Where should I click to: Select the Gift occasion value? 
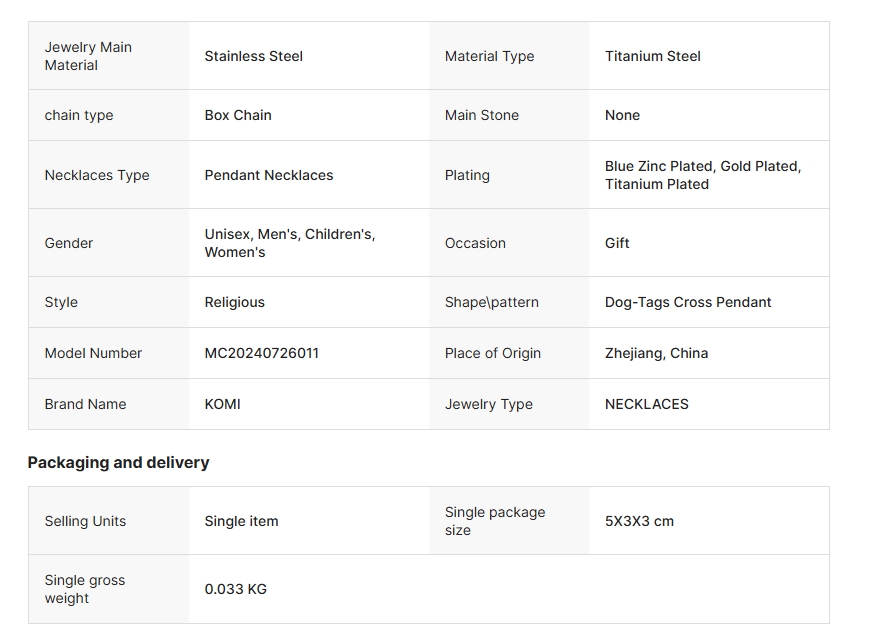[617, 243]
